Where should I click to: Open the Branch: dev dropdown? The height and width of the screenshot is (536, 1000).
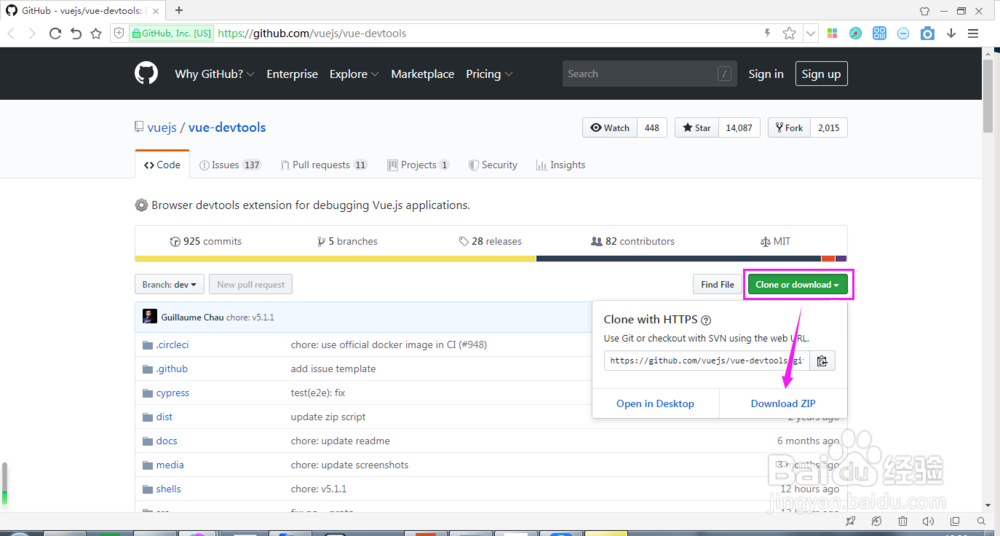coord(169,285)
